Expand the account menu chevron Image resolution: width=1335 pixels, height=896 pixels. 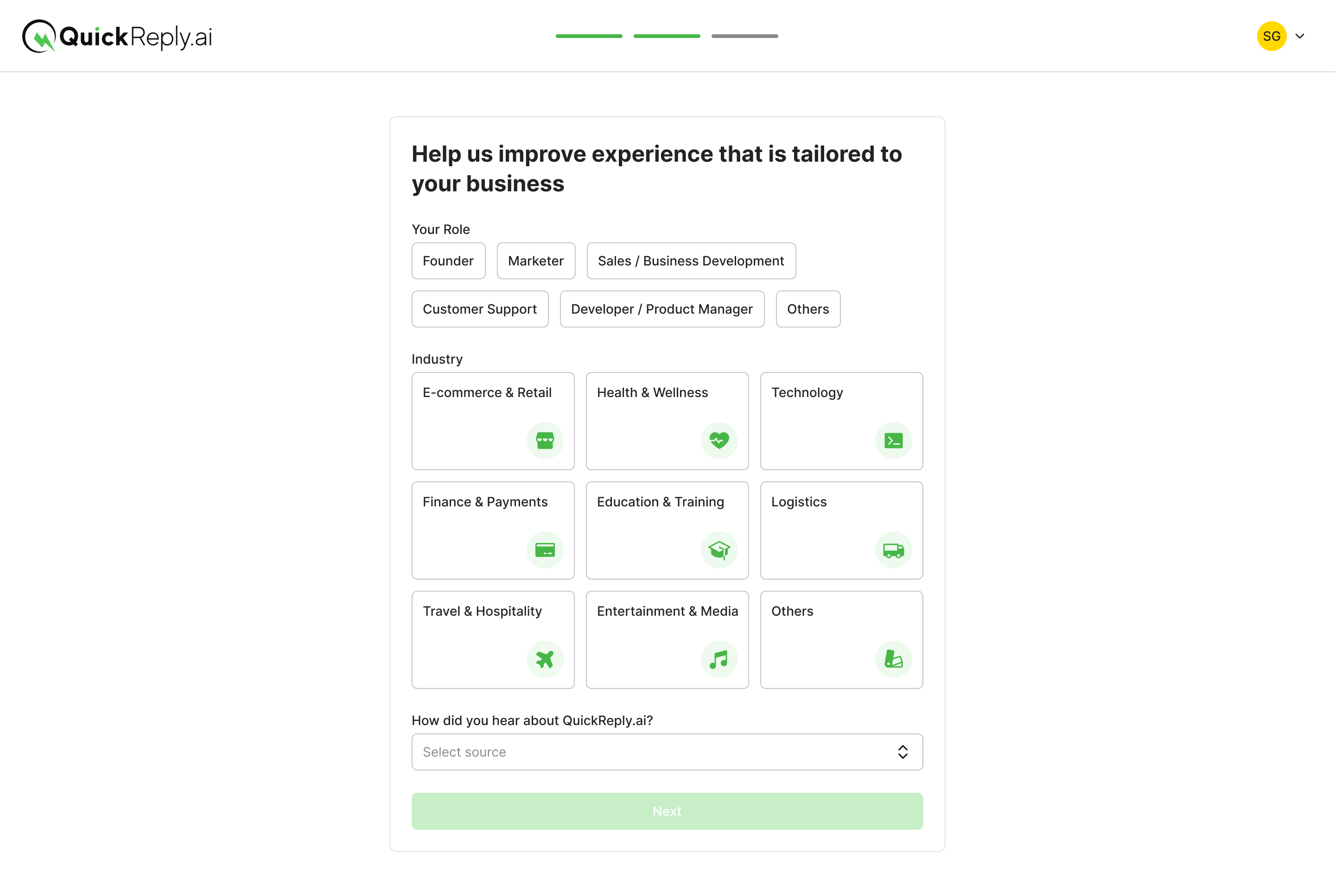click(x=1300, y=36)
